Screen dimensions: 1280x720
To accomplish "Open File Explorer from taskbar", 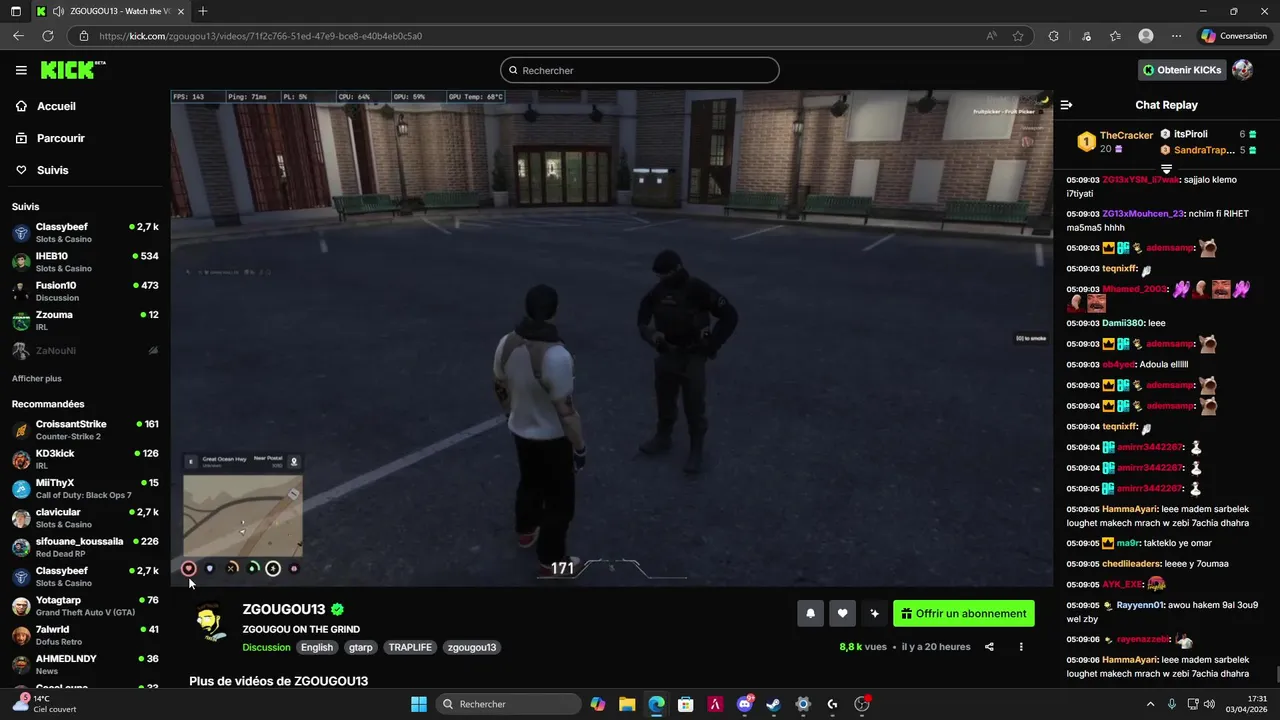I will point(627,704).
